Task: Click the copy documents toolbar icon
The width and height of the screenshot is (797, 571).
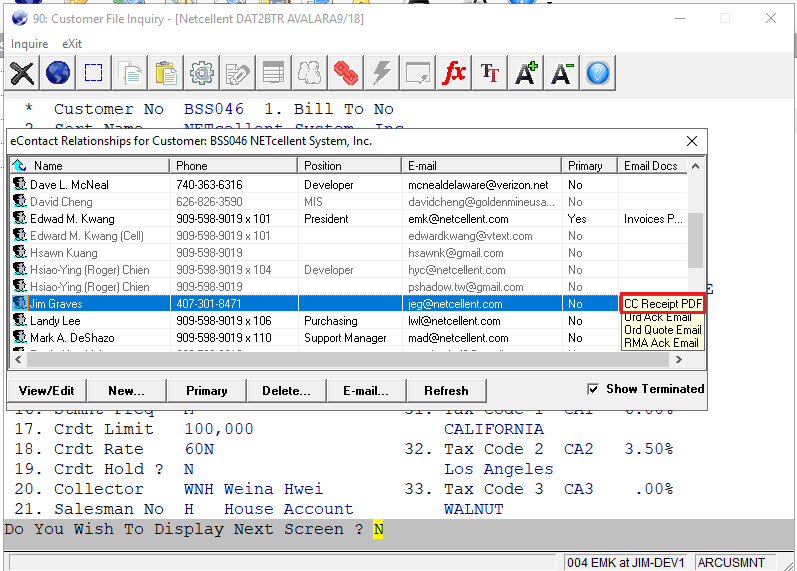Action: tap(130, 73)
